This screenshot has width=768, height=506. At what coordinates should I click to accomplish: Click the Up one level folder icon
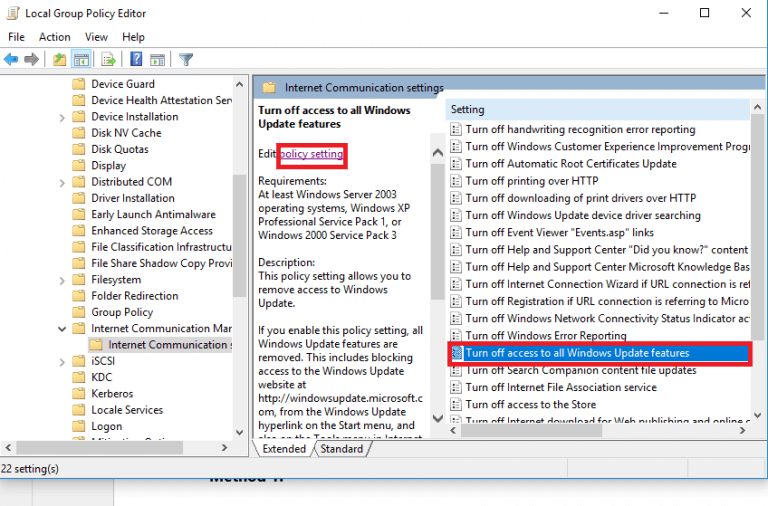[59, 60]
